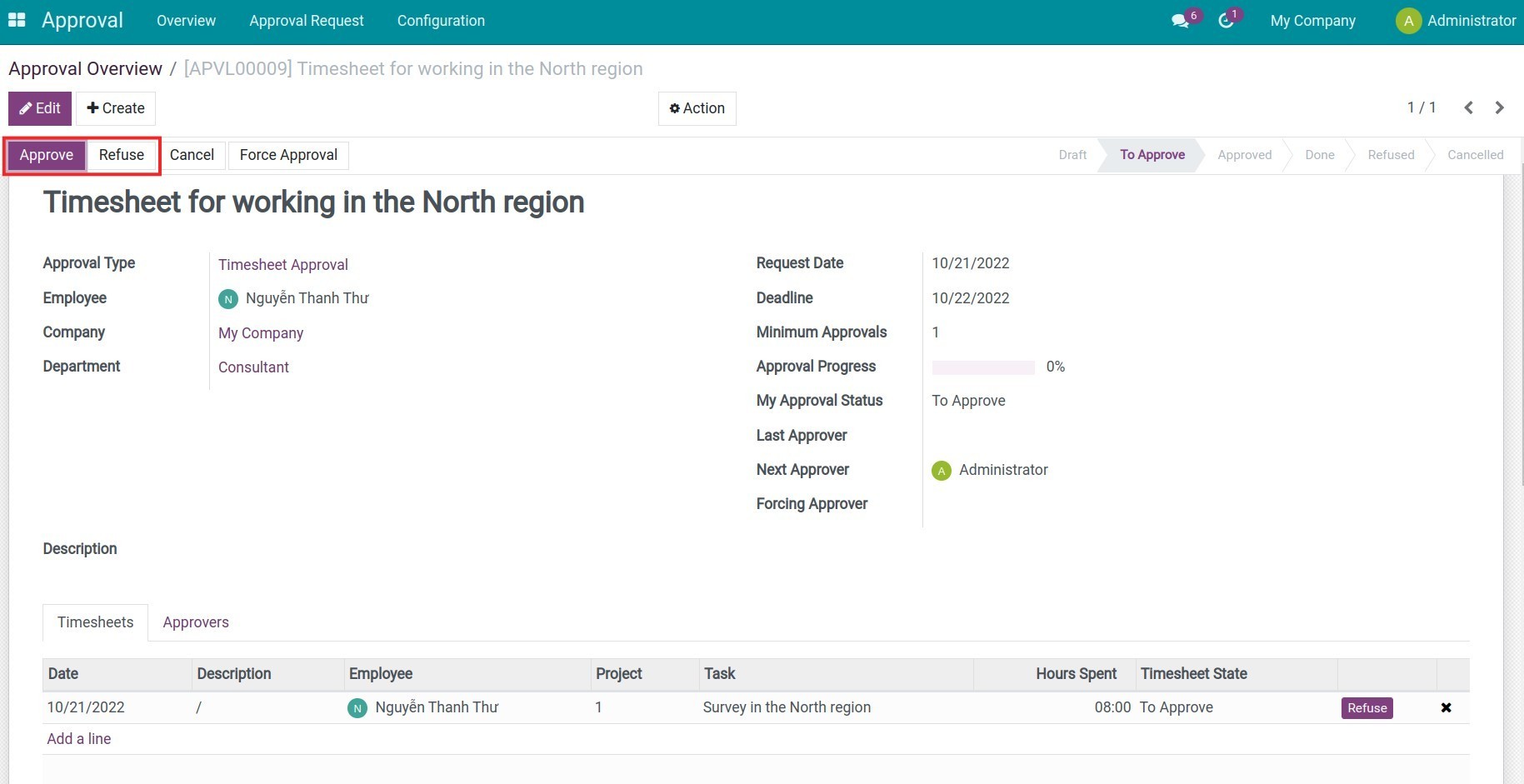
Task: Click Force Approval
Action: [x=287, y=155]
